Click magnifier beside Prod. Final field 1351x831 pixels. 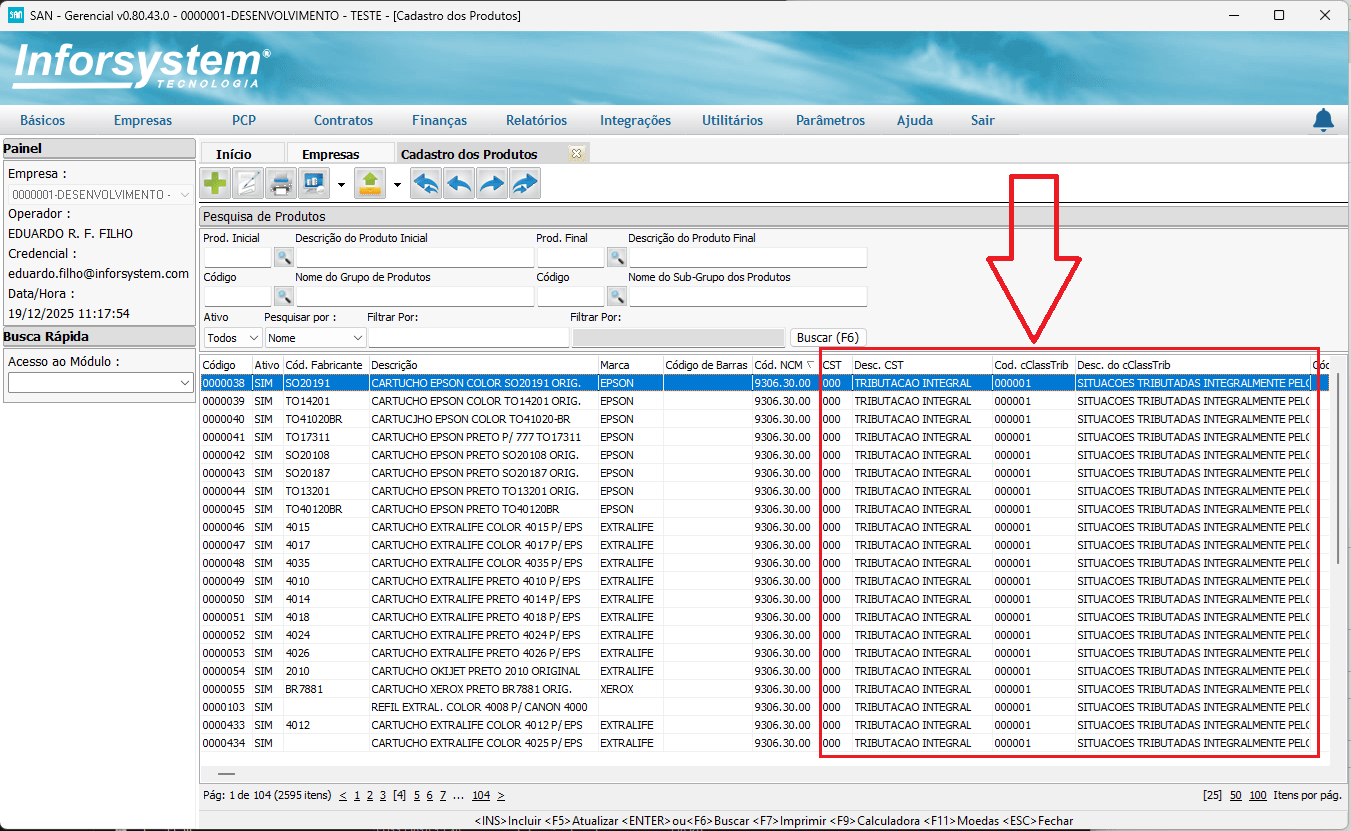(x=617, y=257)
